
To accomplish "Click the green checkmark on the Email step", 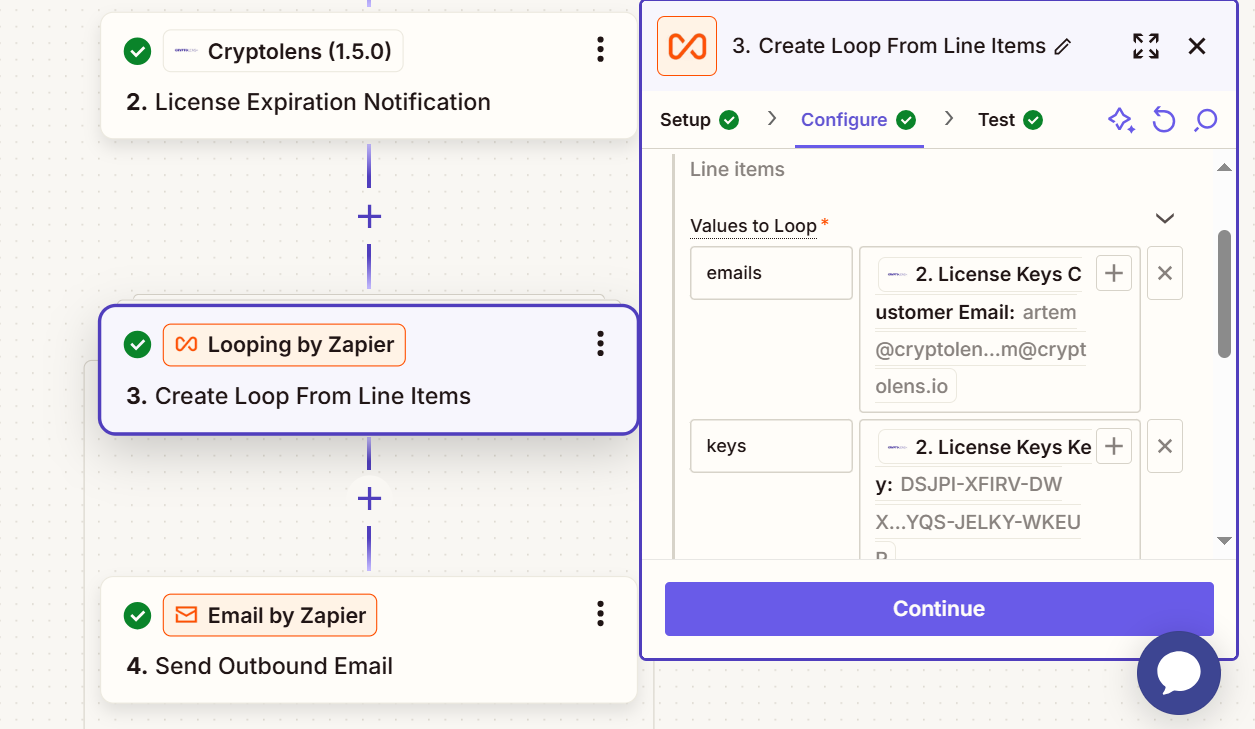I will coord(137,615).
